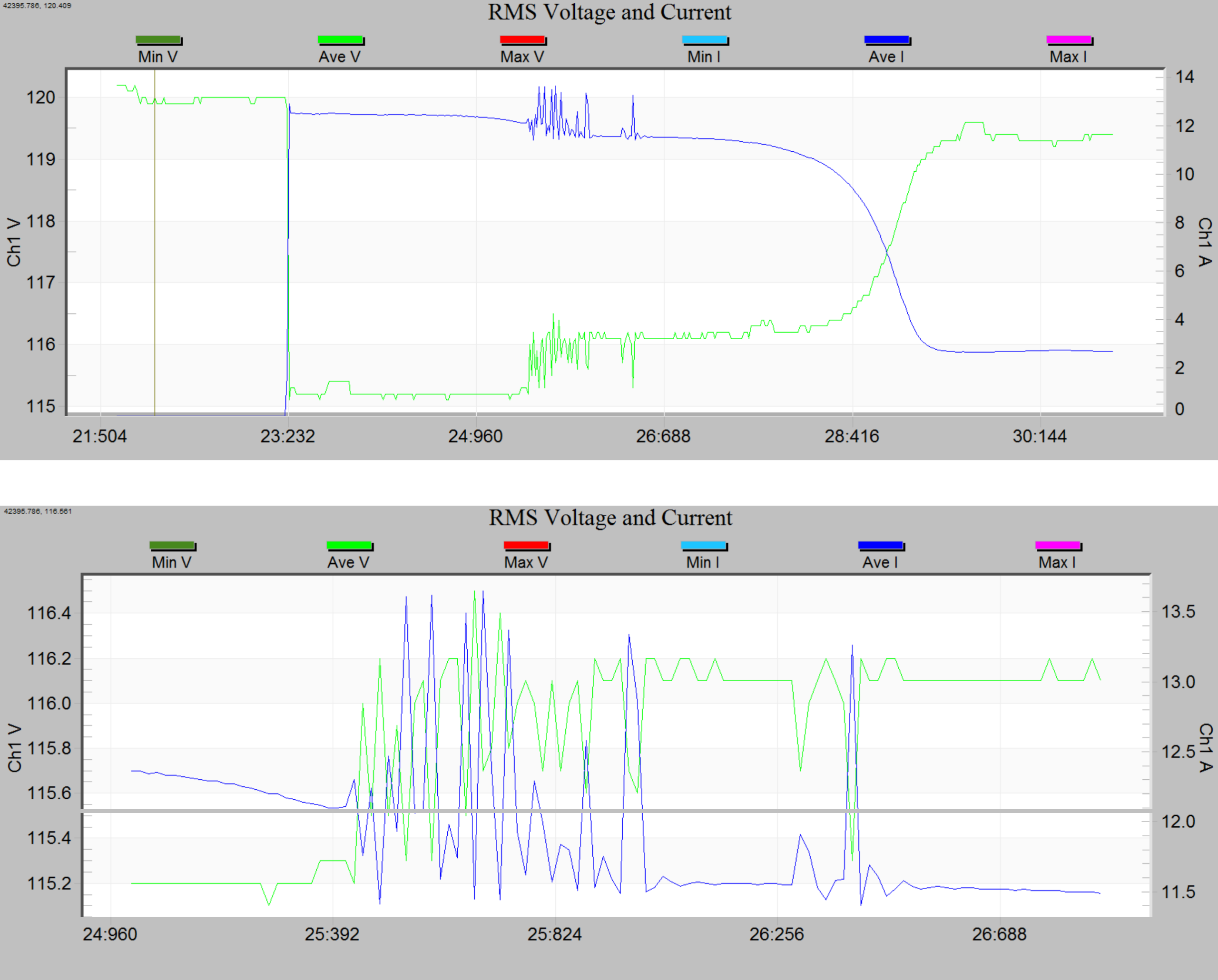Toggle the Ave V trace on bottom chart legend

350,546
